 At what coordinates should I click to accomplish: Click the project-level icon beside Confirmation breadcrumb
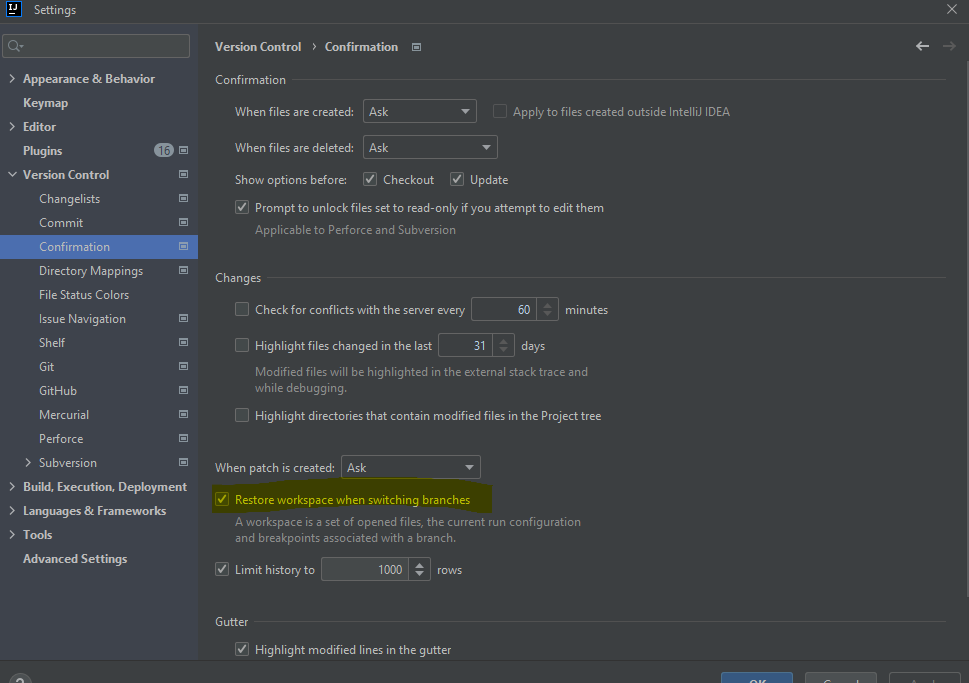417,47
